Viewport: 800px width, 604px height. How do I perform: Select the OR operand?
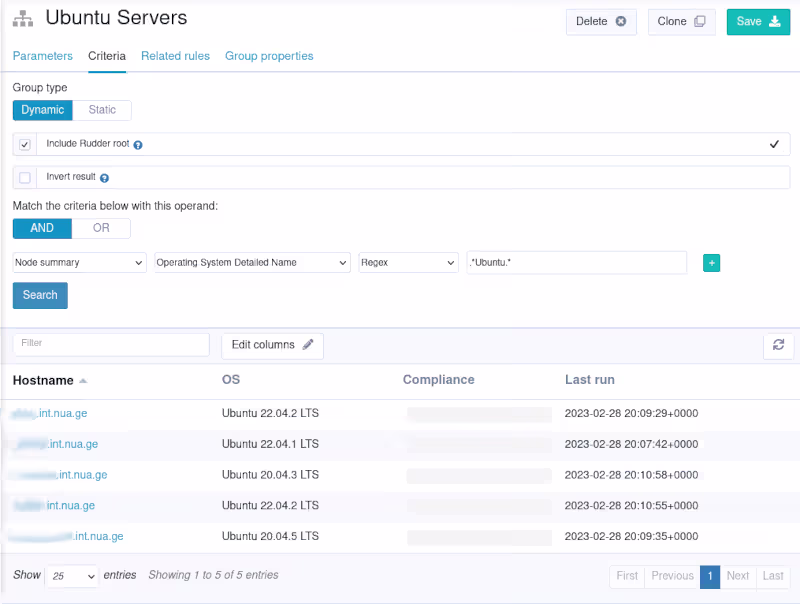101,228
